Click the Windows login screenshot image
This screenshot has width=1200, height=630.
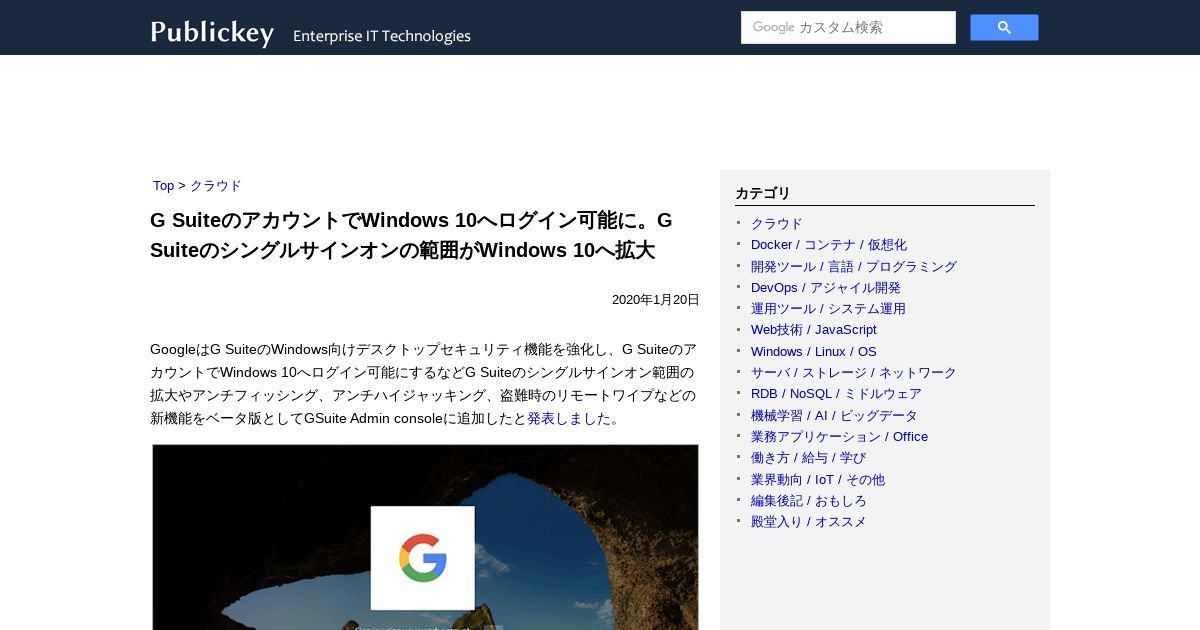425,537
